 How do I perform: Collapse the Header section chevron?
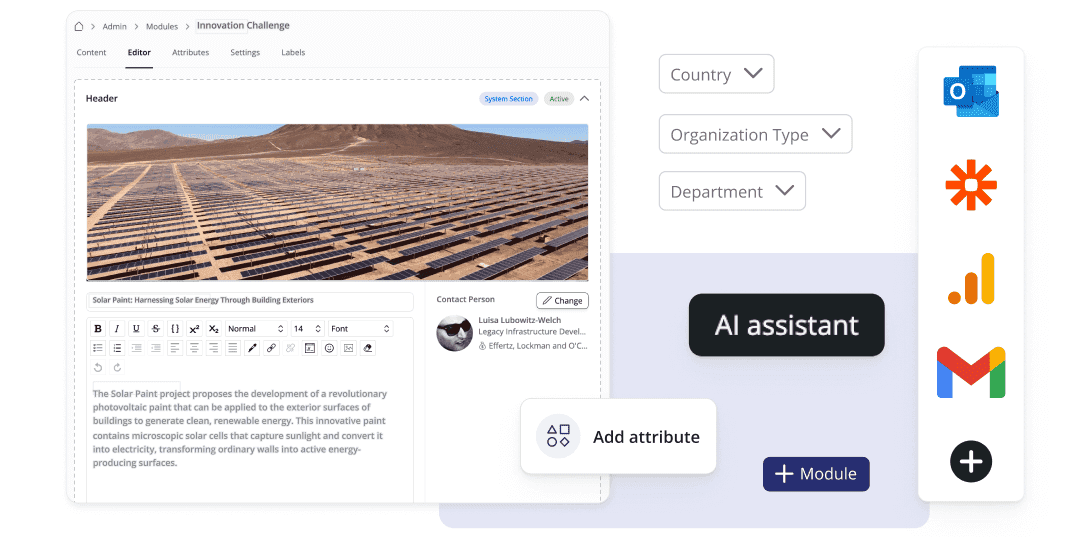pyautogui.click(x=584, y=99)
